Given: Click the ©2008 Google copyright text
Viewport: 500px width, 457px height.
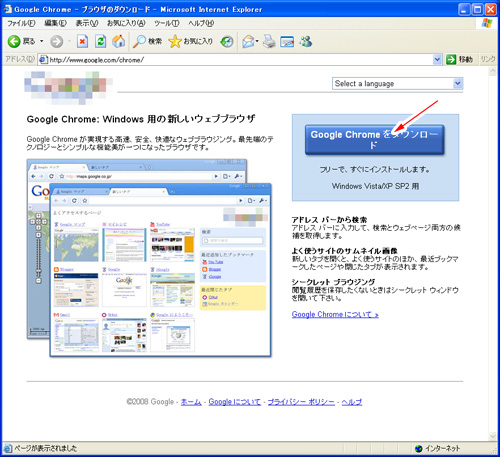Looking at the screenshot, I should coord(150,402).
